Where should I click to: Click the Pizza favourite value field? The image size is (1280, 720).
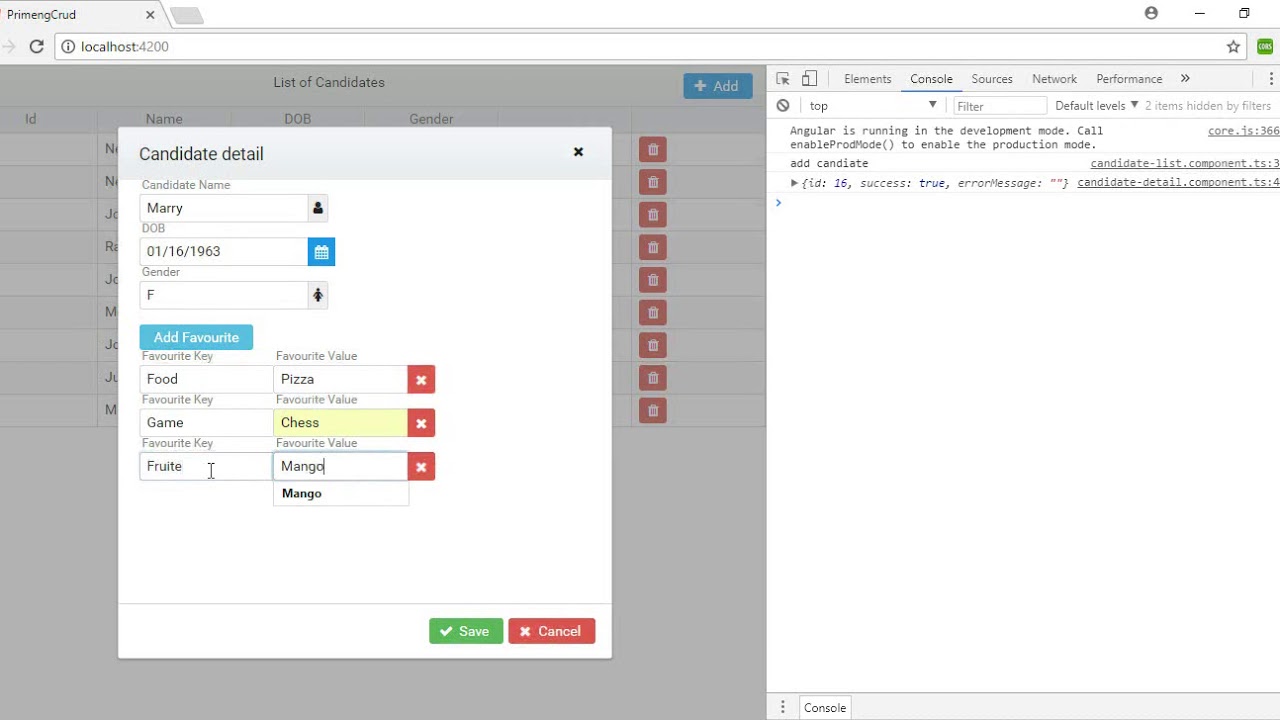341,380
